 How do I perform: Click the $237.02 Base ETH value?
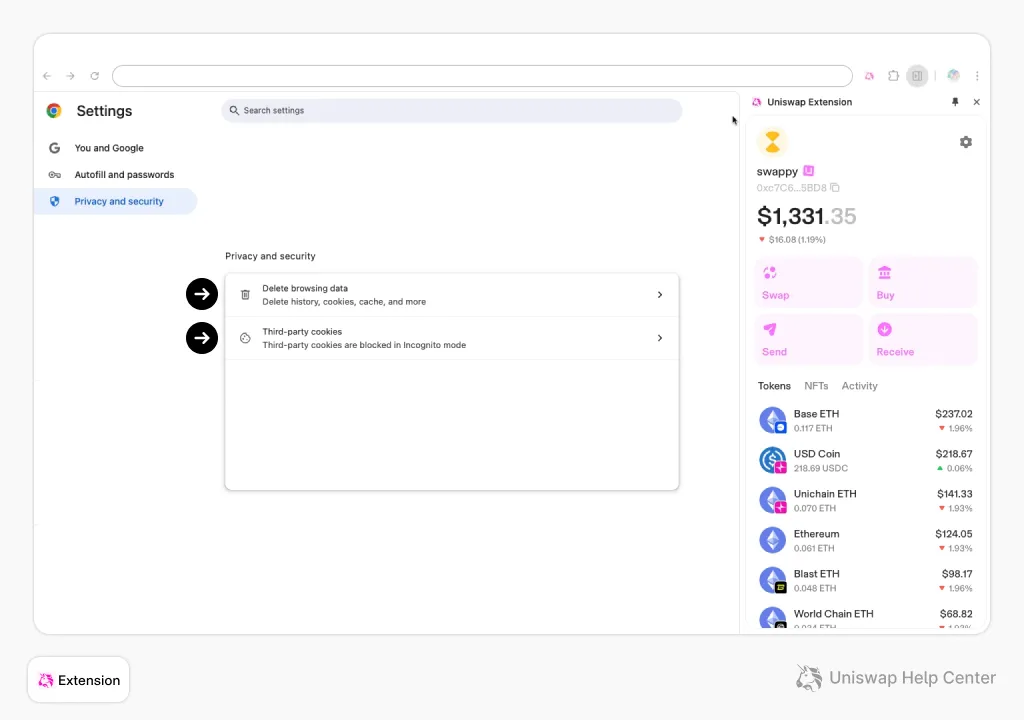tap(953, 414)
